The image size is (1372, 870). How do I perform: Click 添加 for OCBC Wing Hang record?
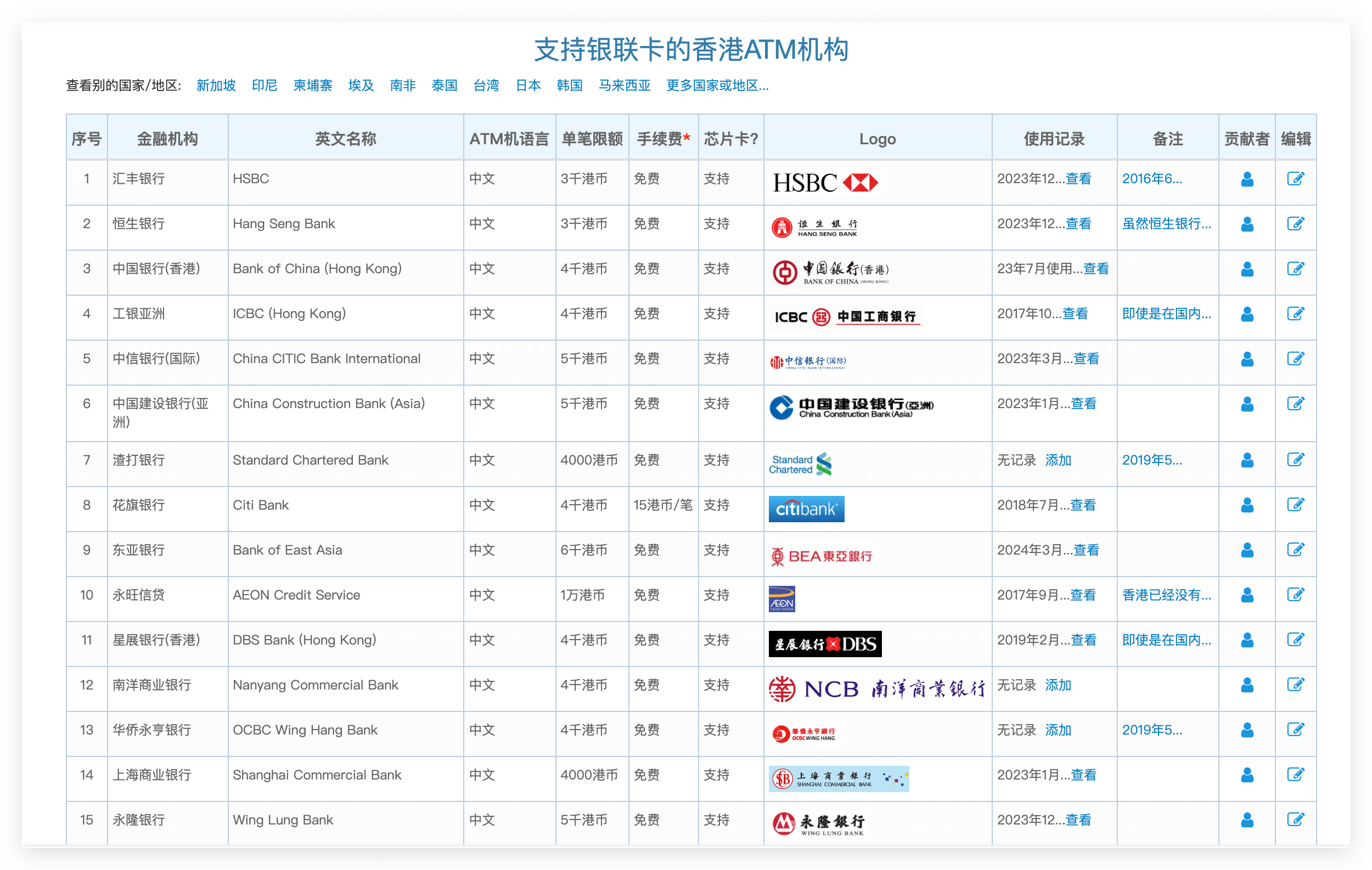tap(1058, 730)
